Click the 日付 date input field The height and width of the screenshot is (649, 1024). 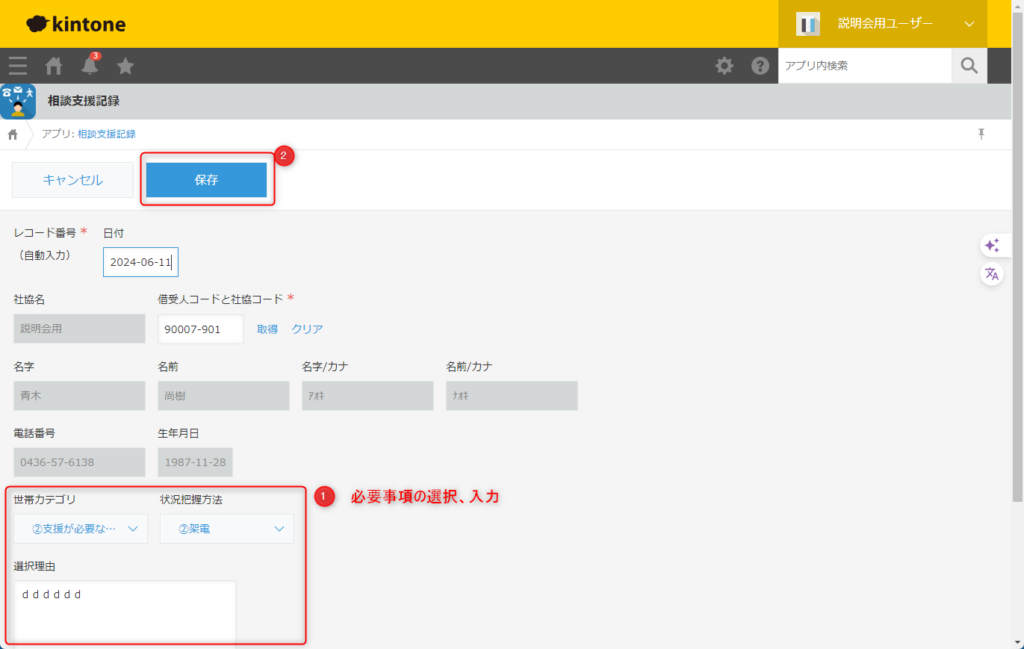click(140, 263)
